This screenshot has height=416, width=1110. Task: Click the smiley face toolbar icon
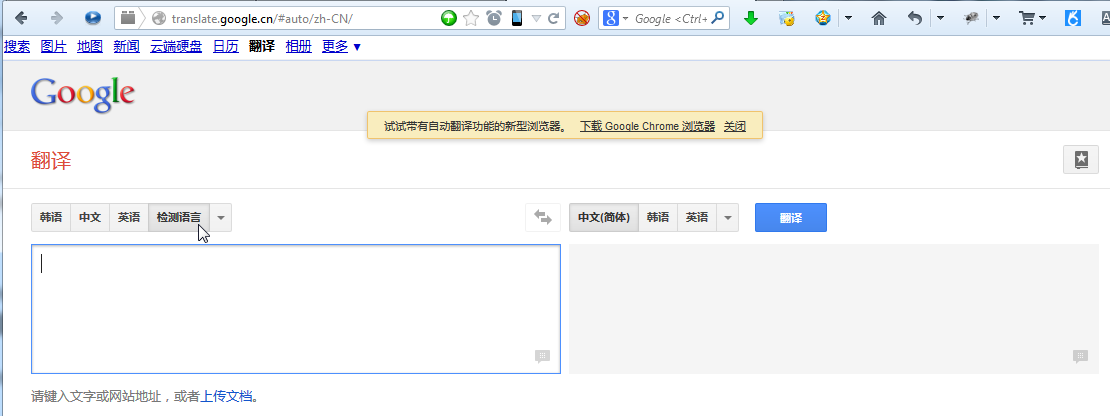823,18
